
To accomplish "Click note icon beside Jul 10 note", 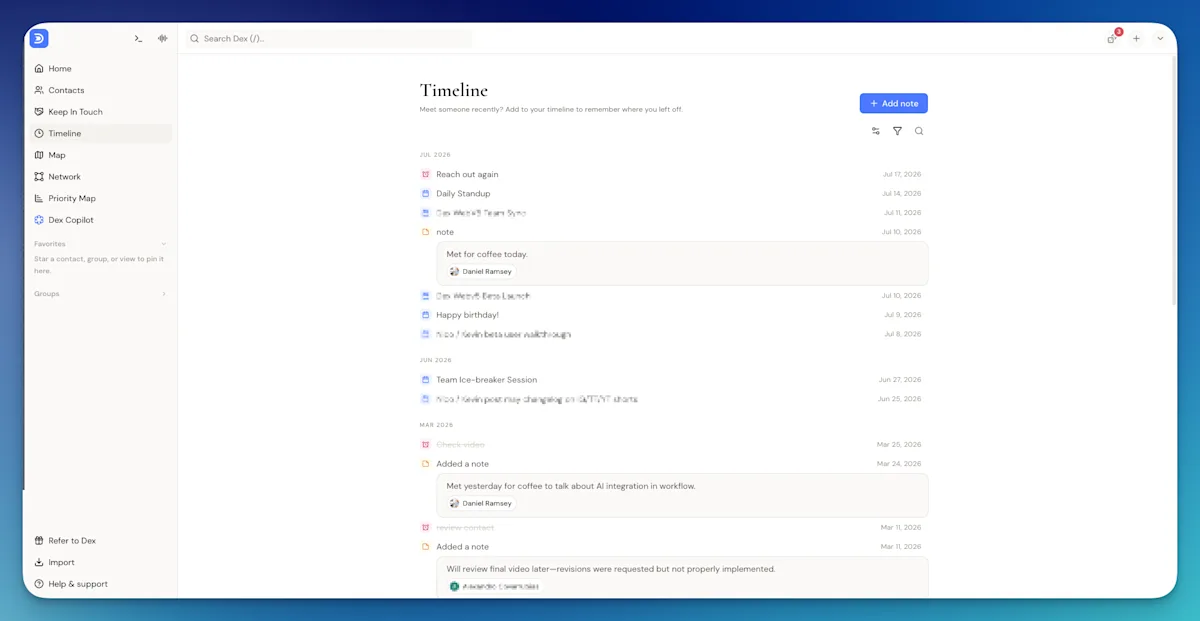I will tap(425, 232).
